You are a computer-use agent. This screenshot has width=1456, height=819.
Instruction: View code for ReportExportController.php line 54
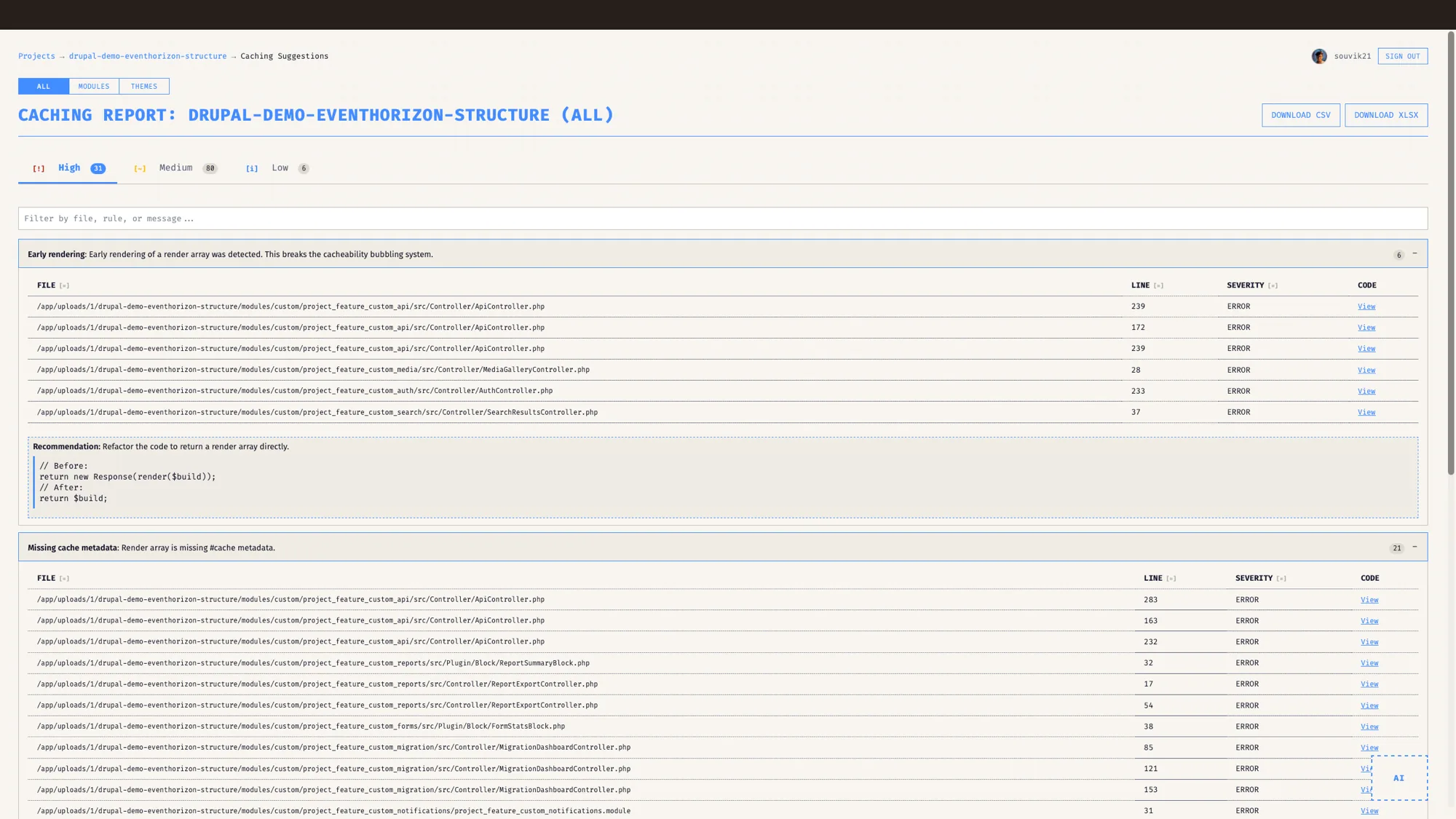click(x=1369, y=705)
